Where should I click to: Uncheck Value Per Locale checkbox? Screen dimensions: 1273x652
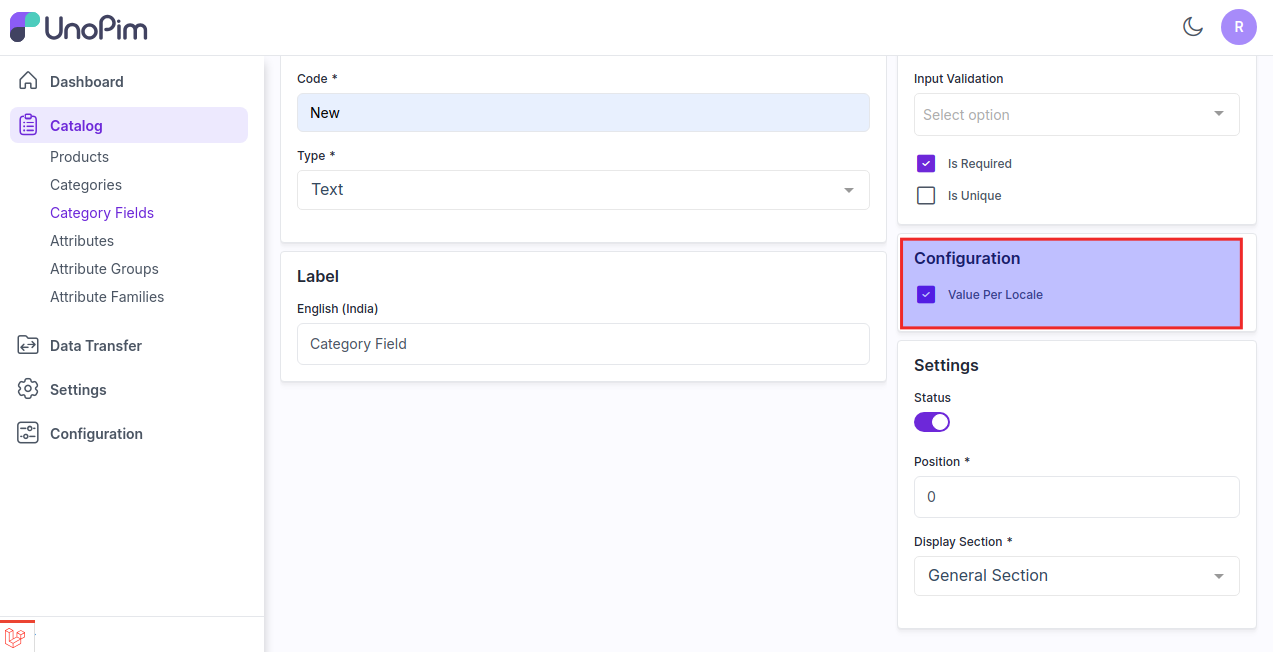point(926,295)
